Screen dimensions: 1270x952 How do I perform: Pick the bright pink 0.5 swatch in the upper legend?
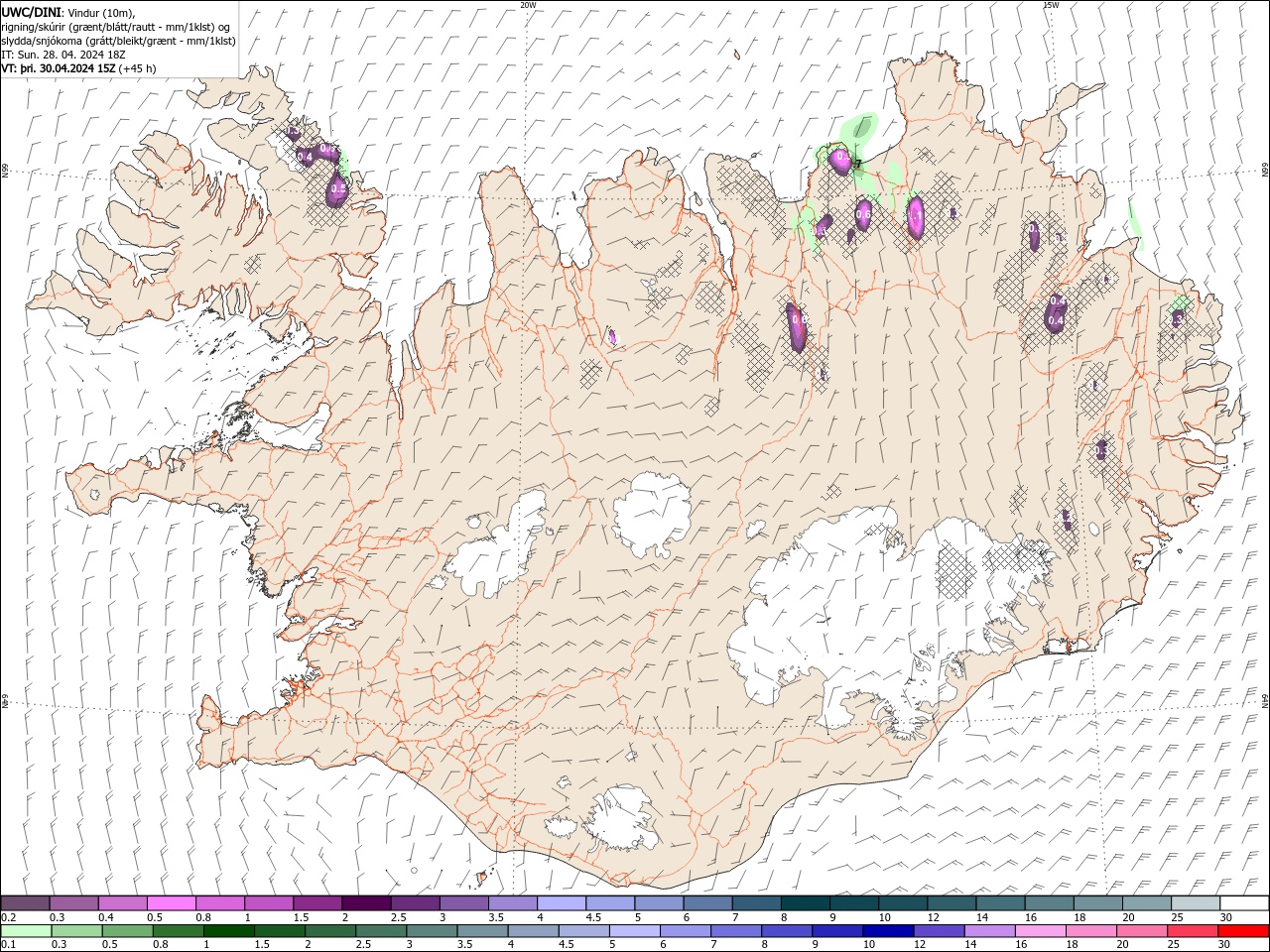point(171,903)
